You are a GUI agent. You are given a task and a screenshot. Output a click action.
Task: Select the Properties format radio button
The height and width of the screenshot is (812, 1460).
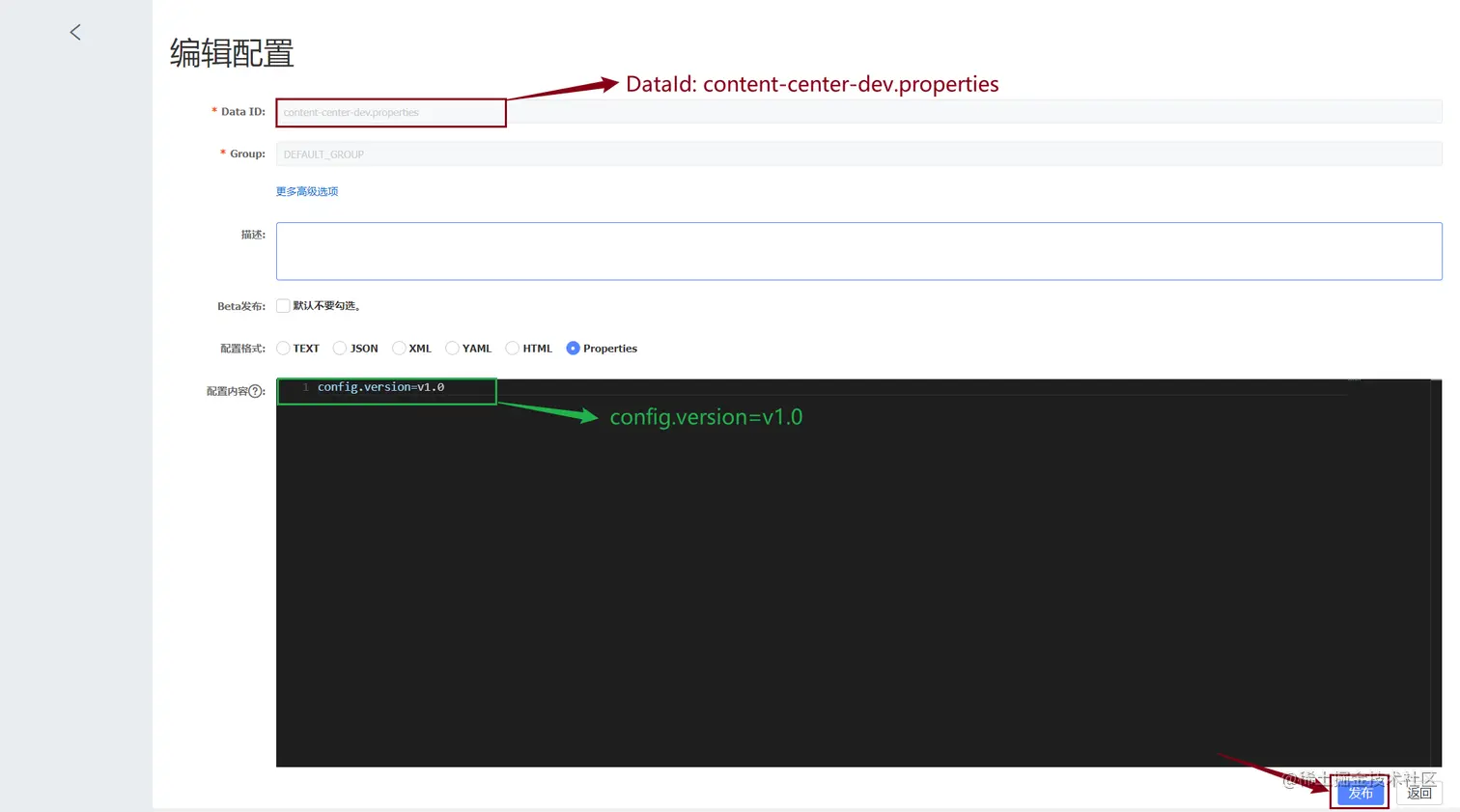coord(573,349)
